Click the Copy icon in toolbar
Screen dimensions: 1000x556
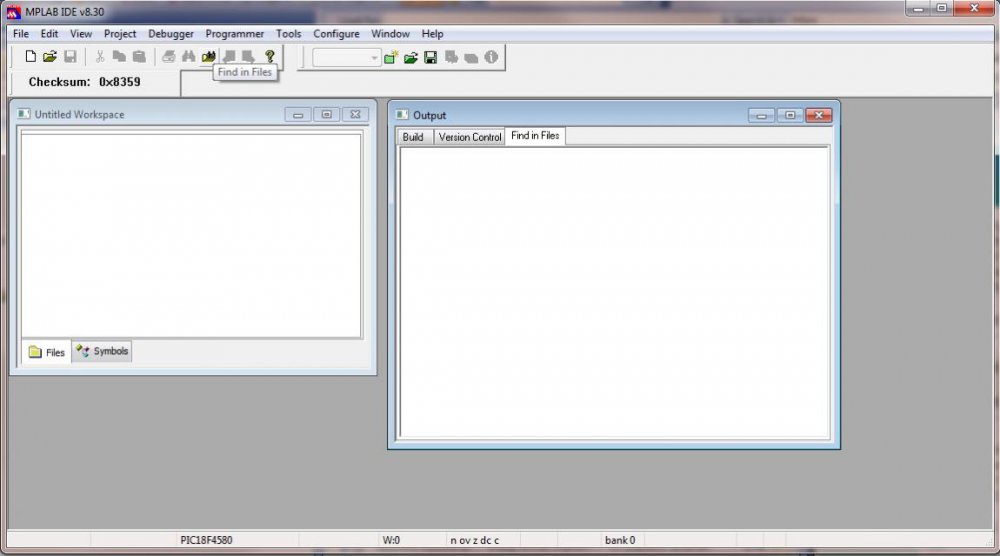point(119,57)
